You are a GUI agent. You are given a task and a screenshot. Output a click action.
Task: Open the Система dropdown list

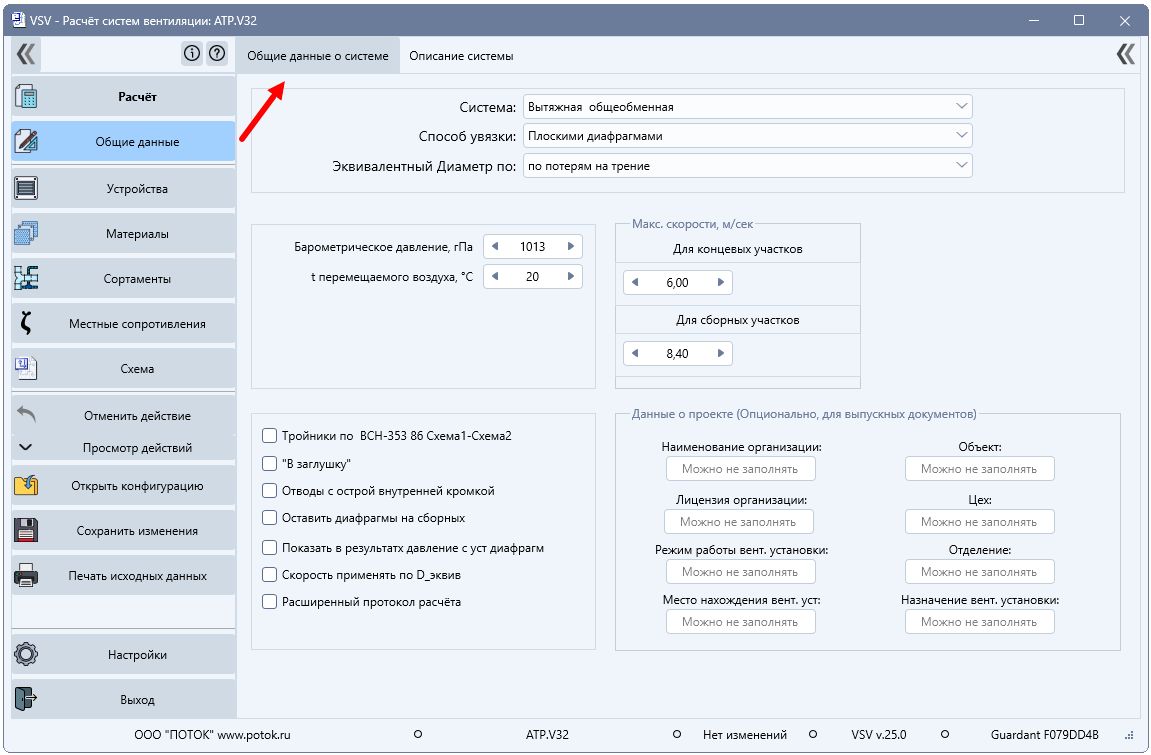[x=747, y=106]
